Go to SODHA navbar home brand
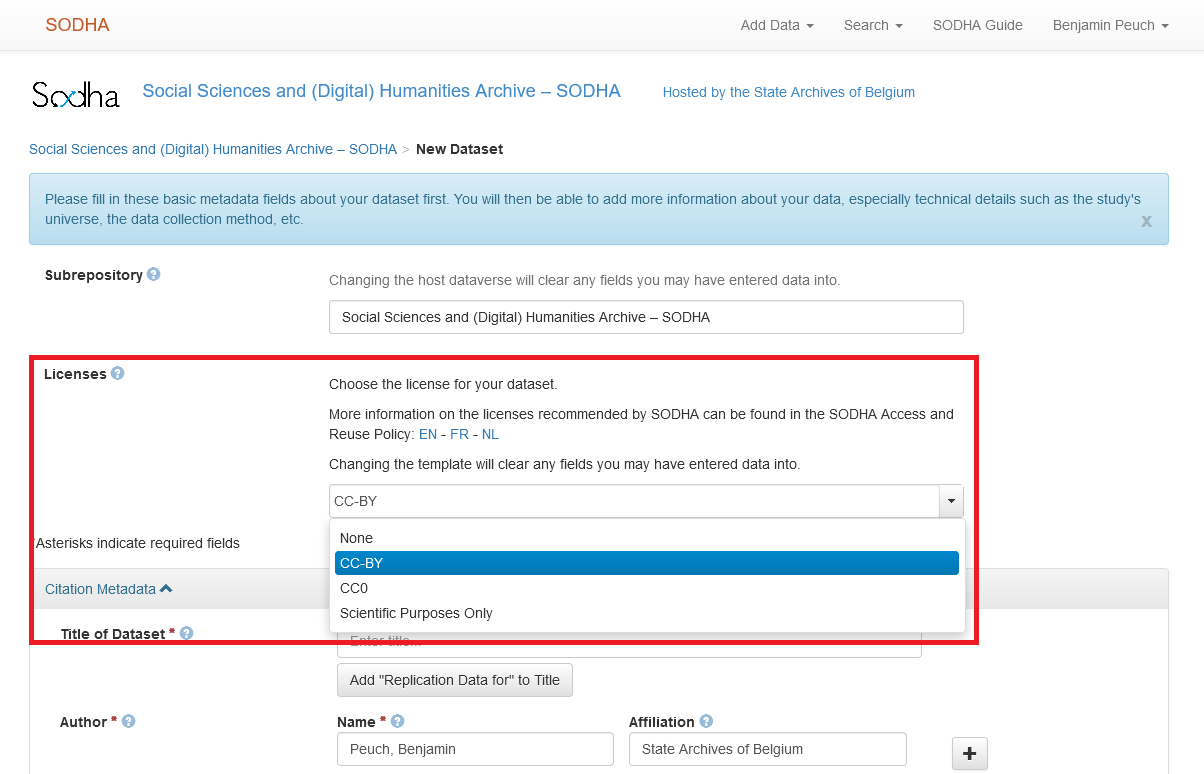The height and width of the screenshot is (774, 1204). (x=78, y=25)
